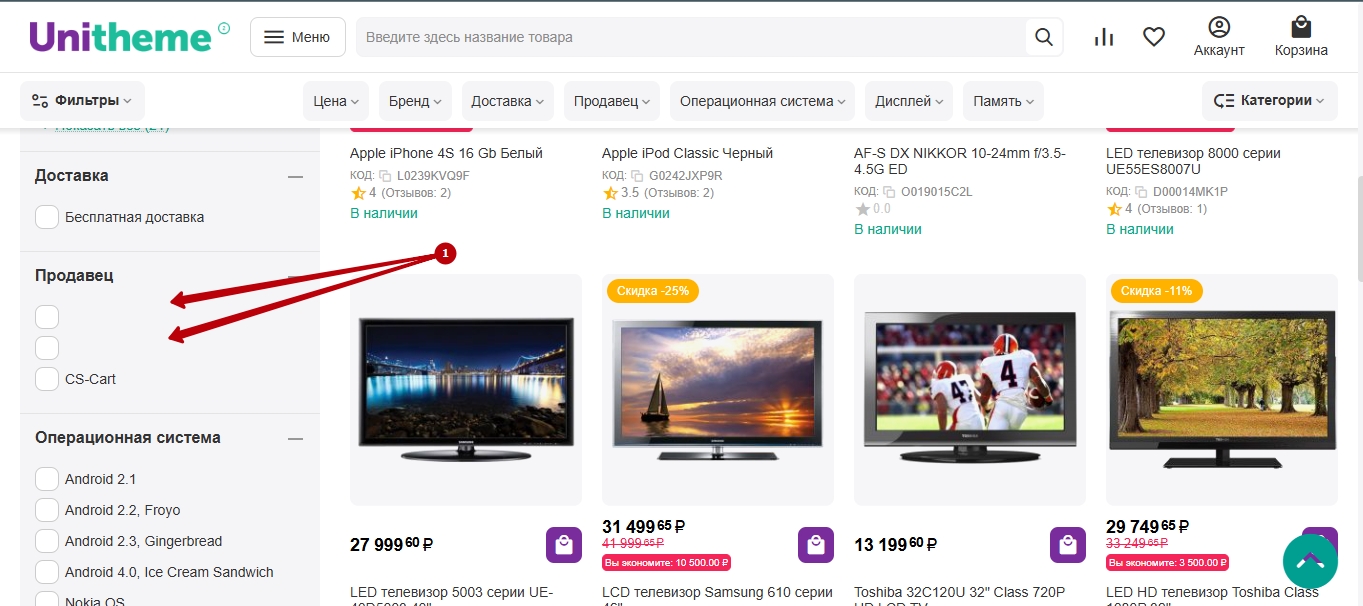Add LED телевизор 5003 to cart
This screenshot has height=606, width=1363.
click(x=564, y=545)
